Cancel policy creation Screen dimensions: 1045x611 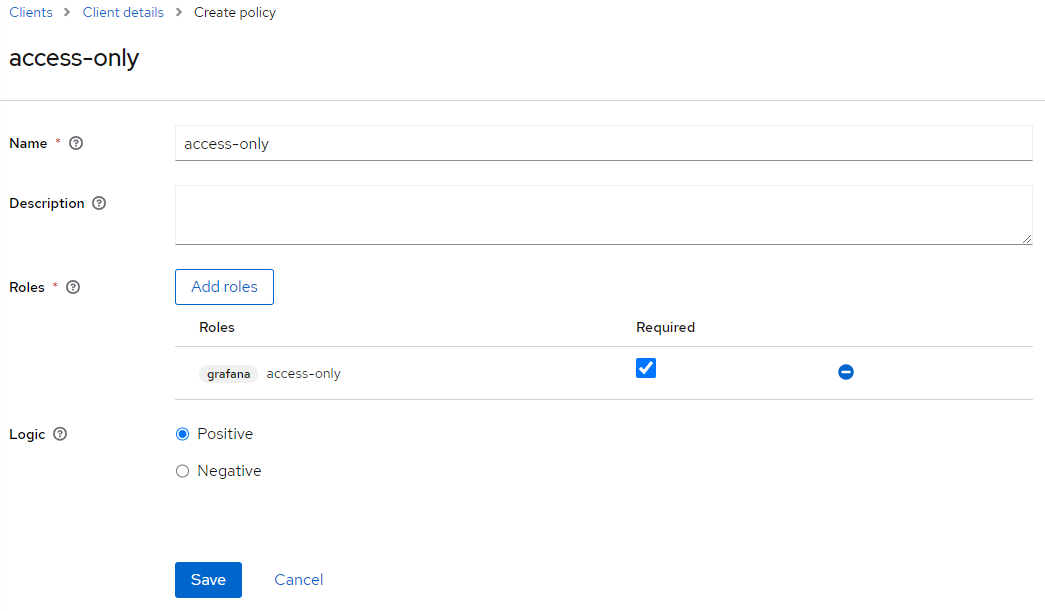pyautogui.click(x=299, y=580)
